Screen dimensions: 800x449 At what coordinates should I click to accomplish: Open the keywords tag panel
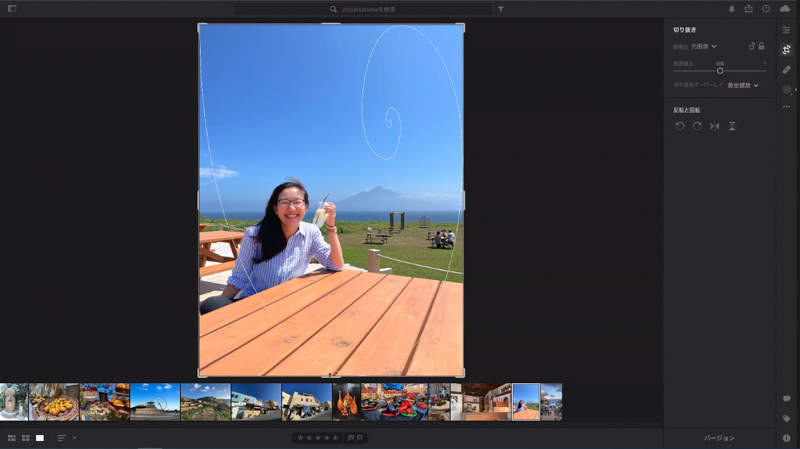(786, 418)
